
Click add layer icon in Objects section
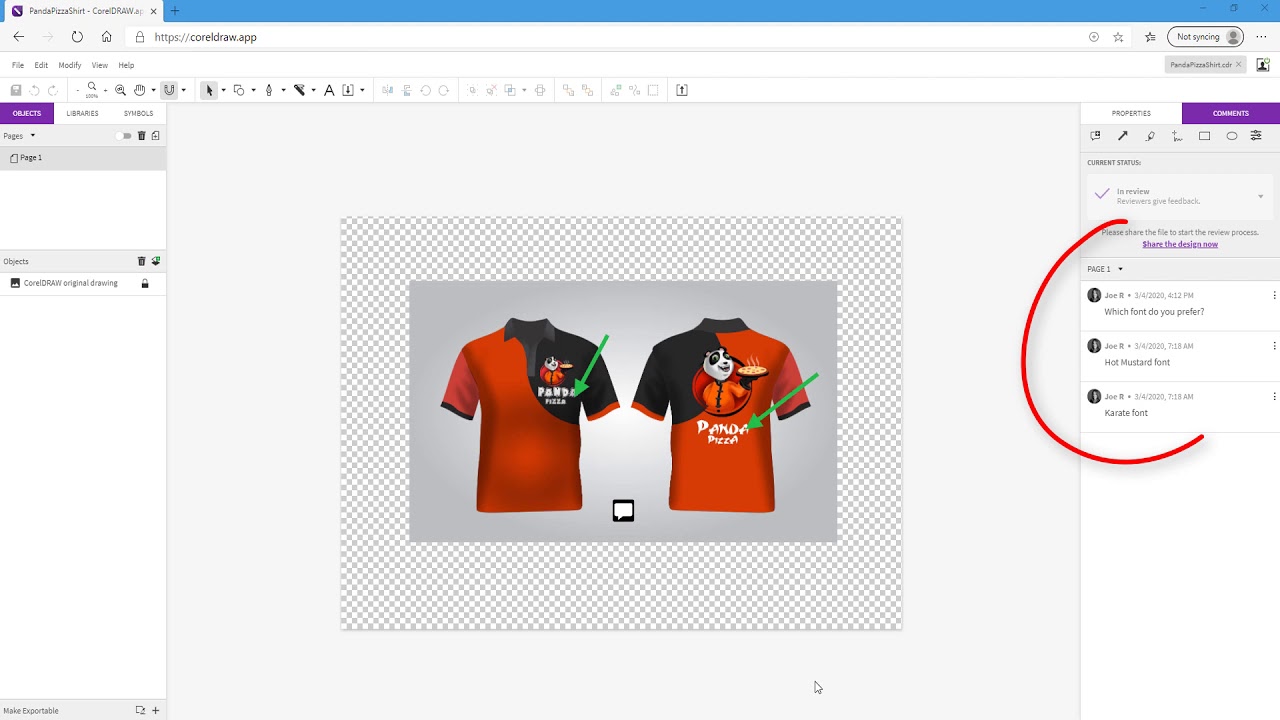(155, 261)
